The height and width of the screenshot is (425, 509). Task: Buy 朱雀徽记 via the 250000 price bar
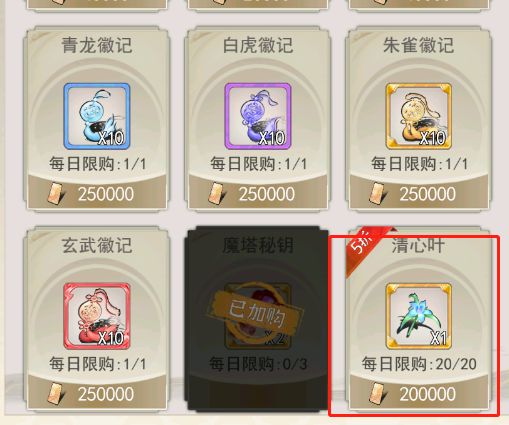pos(419,193)
